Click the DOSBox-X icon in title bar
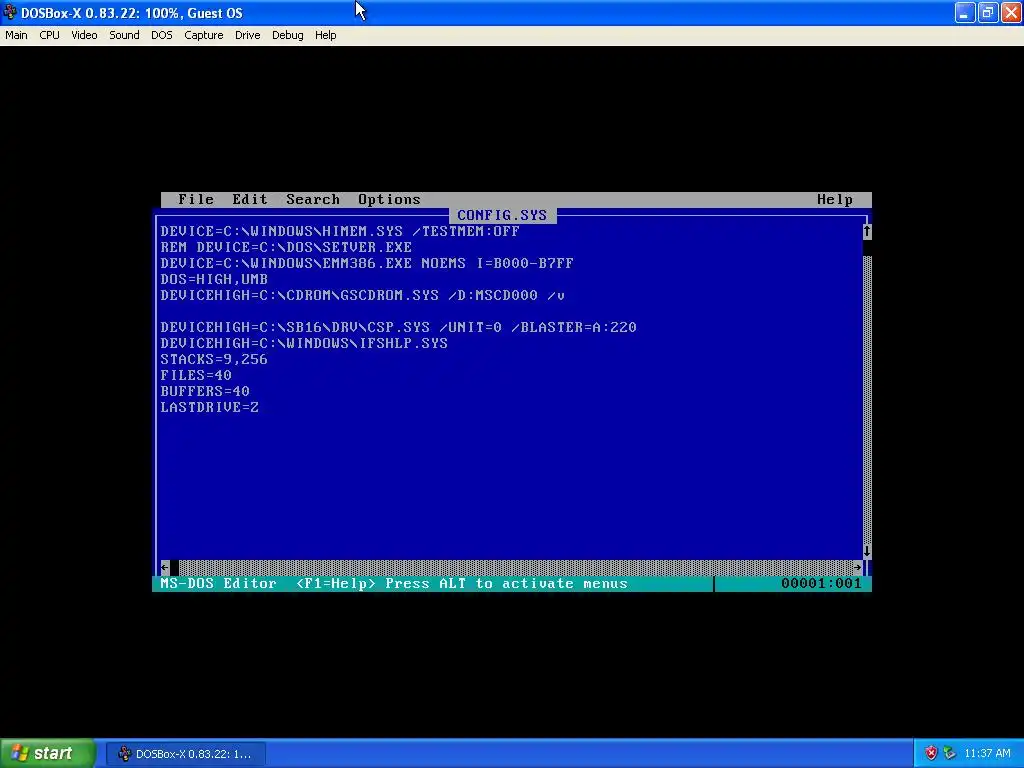Viewport: 1024px width, 768px height. pyautogui.click(x=10, y=12)
